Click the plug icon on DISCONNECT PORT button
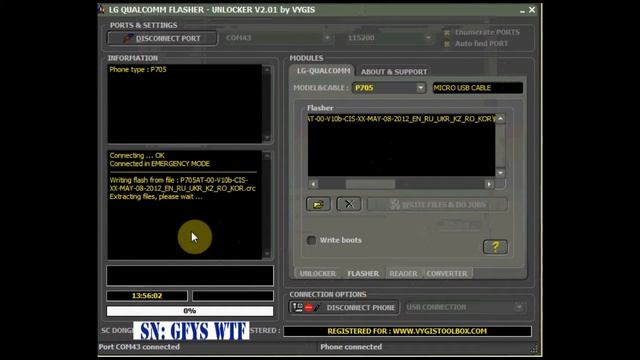The image size is (640, 360). tap(128, 38)
